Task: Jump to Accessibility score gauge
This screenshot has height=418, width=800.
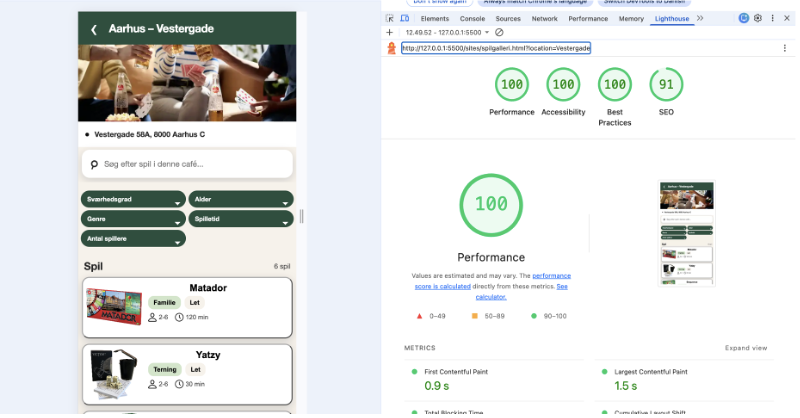Action: click(x=563, y=85)
